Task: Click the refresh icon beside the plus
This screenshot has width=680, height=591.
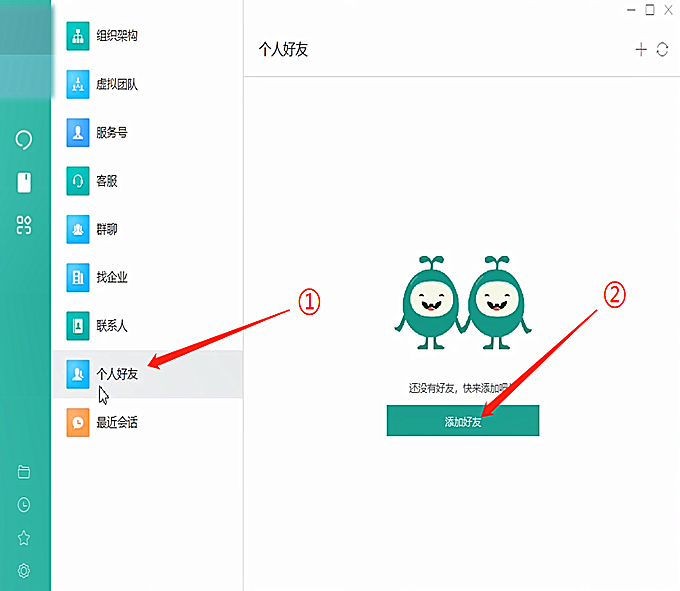Action: pos(662,49)
